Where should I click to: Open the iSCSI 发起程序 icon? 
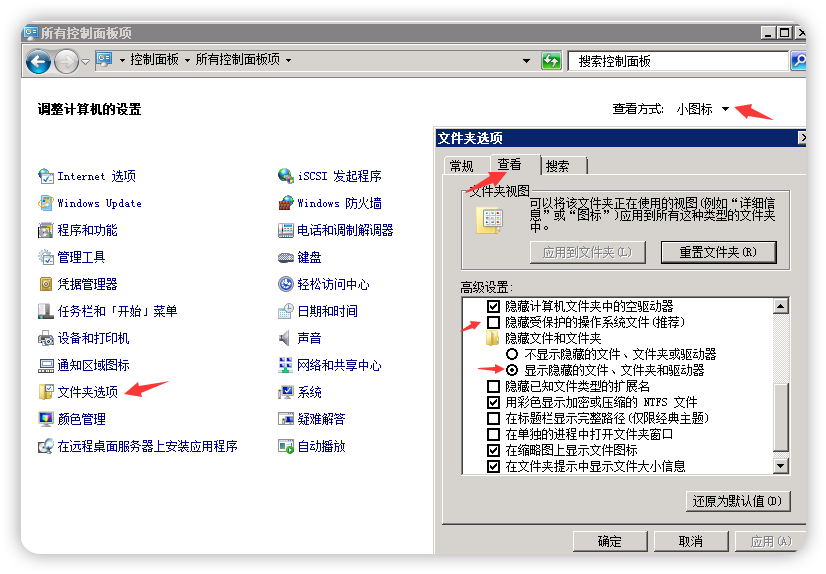click(x=286, y=176)
